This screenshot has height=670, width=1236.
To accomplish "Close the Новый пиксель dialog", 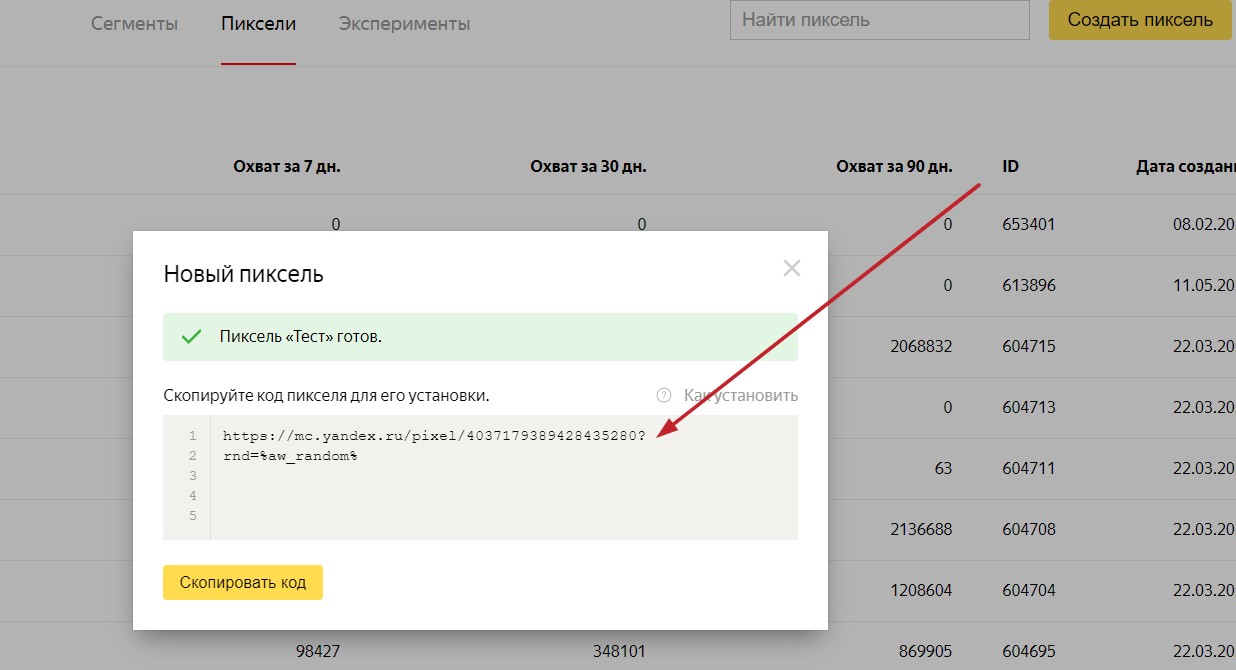I will [792, 268].
